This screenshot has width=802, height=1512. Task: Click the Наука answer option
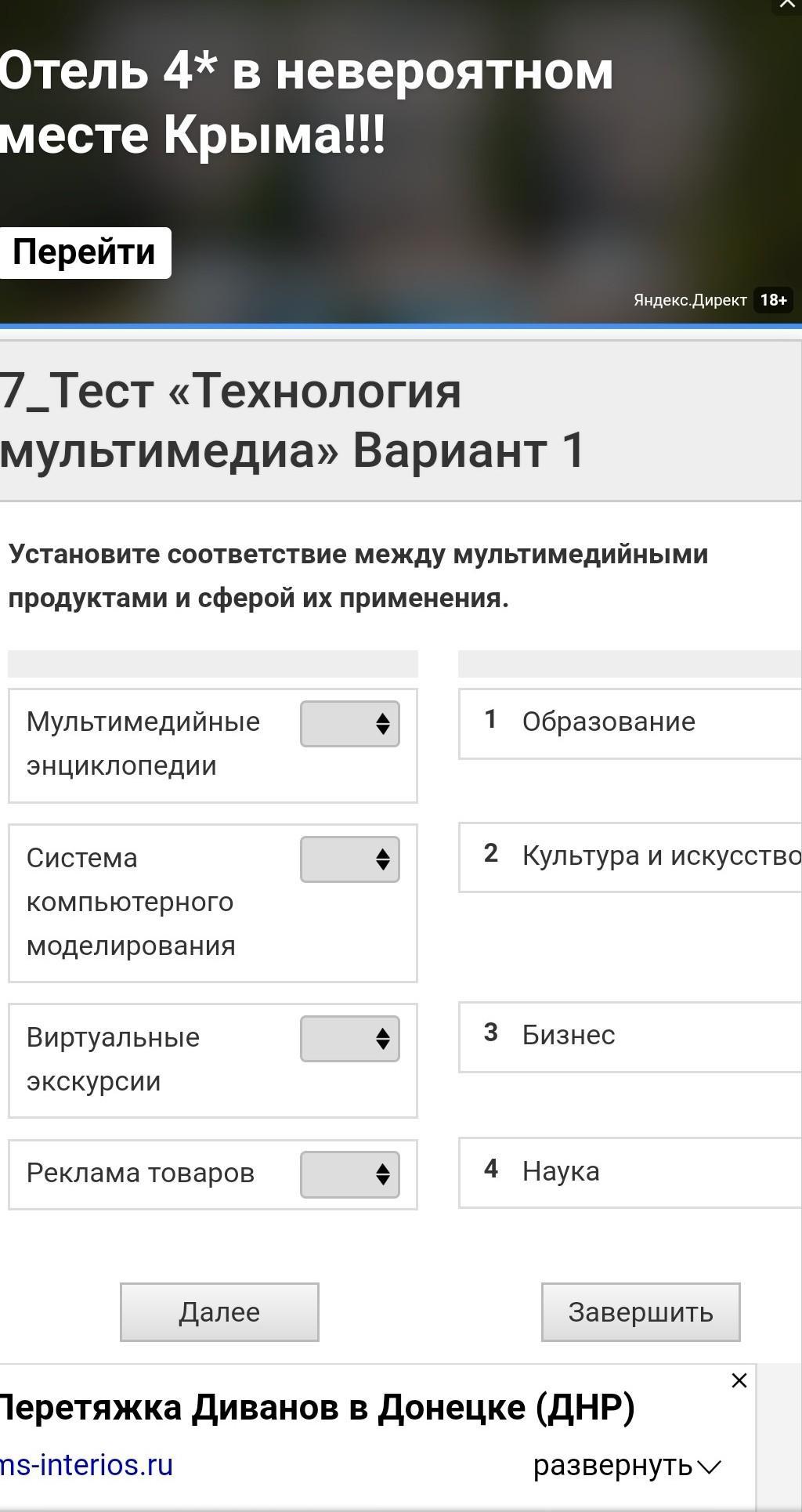(x=561, y=1172)
